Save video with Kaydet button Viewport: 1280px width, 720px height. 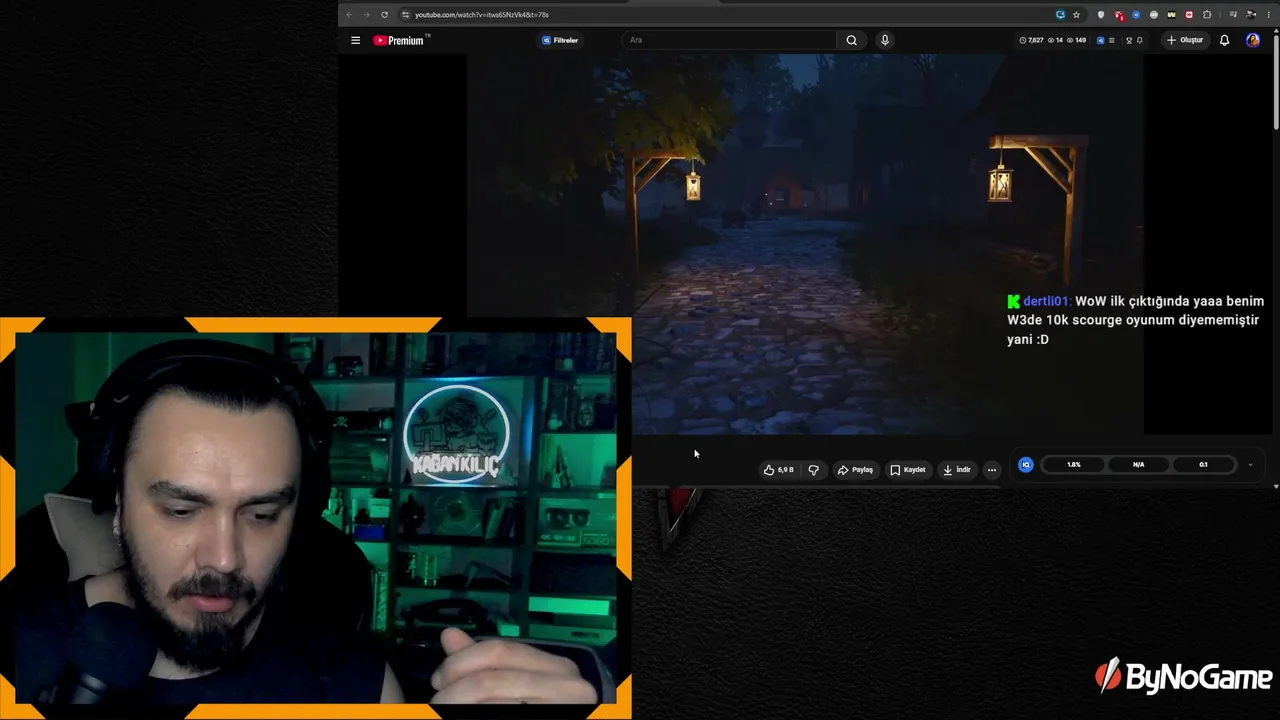(x=908, y=470)
